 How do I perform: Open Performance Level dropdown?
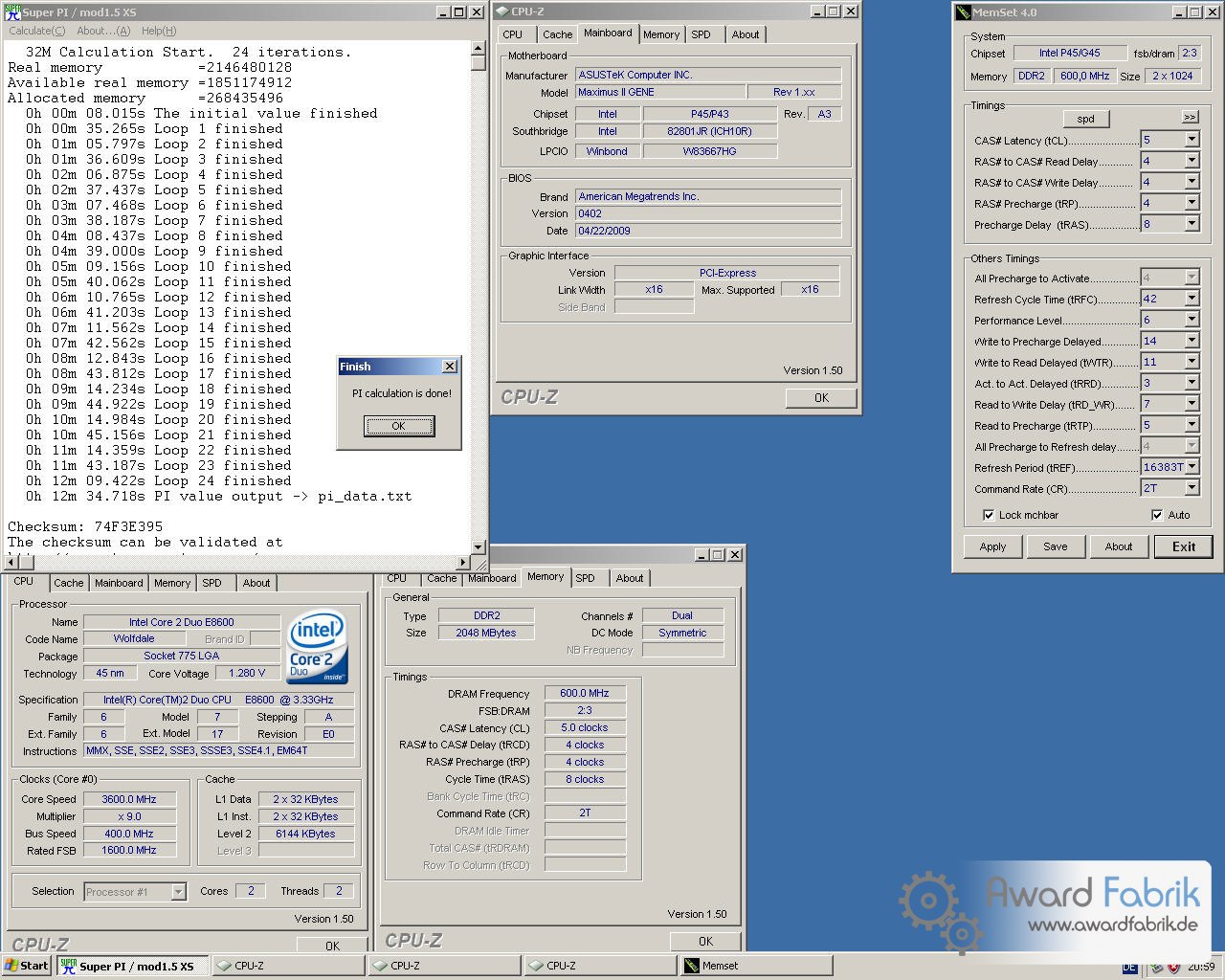[x=1192, y=320]
